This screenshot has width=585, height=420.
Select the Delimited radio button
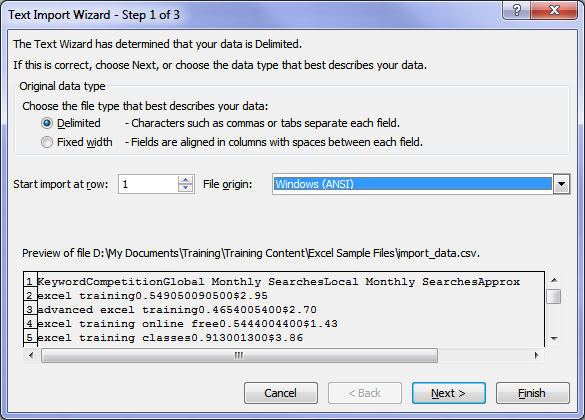pyautogui.click(x=47, y=123)
